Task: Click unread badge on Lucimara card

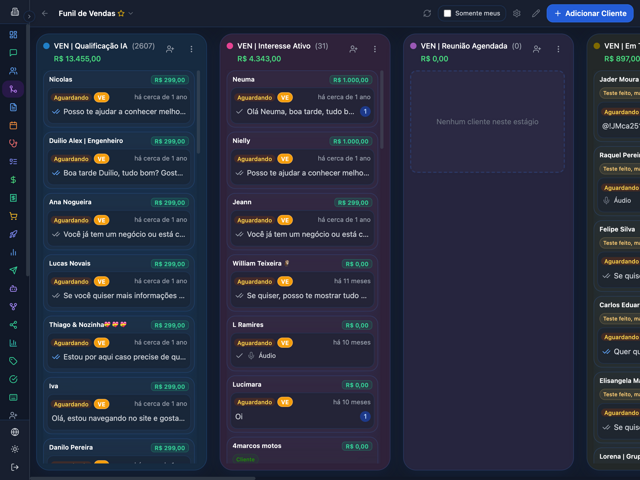Action: 365,416
